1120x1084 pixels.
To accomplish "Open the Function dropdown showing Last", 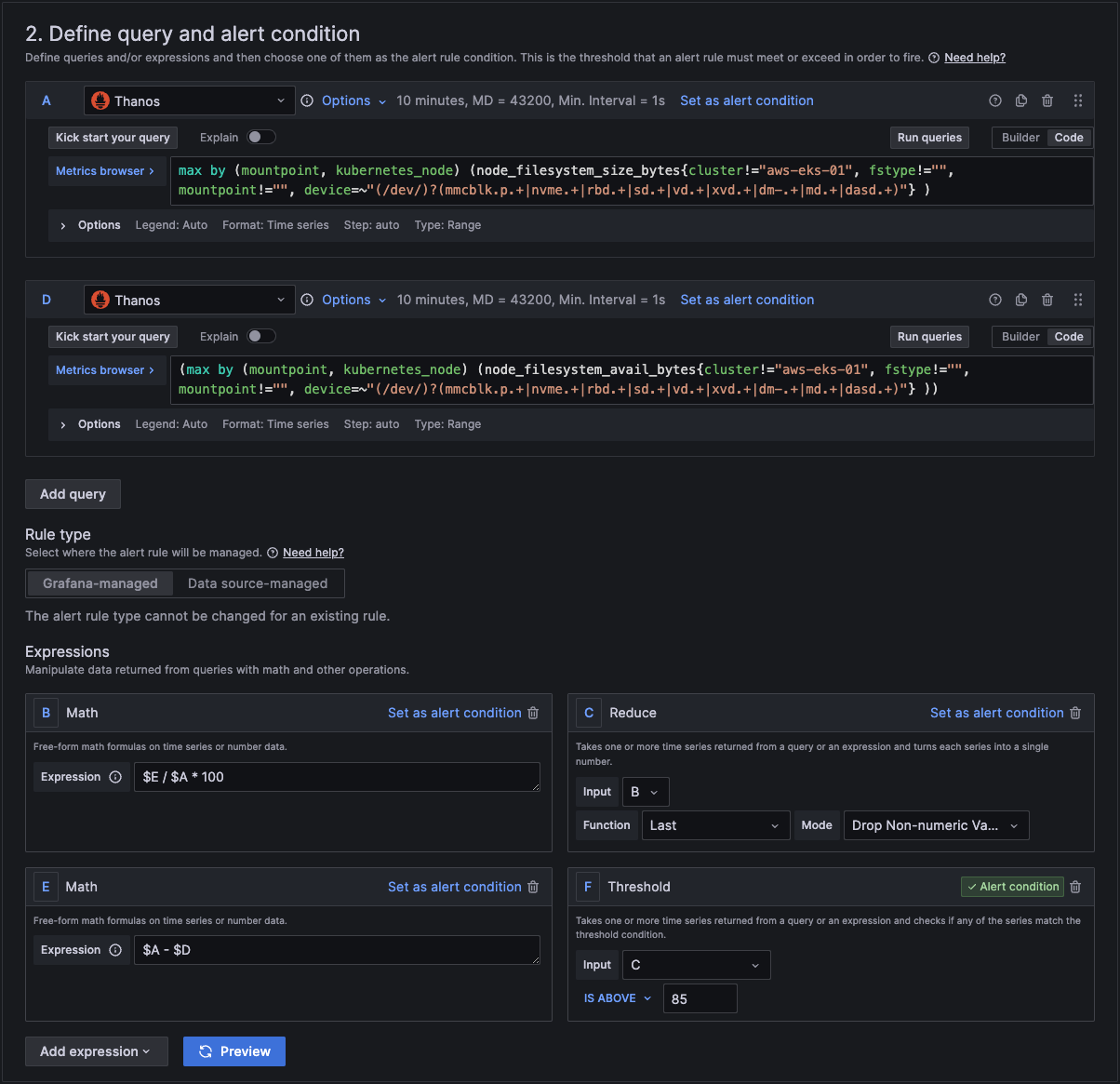I will (715, 824).
